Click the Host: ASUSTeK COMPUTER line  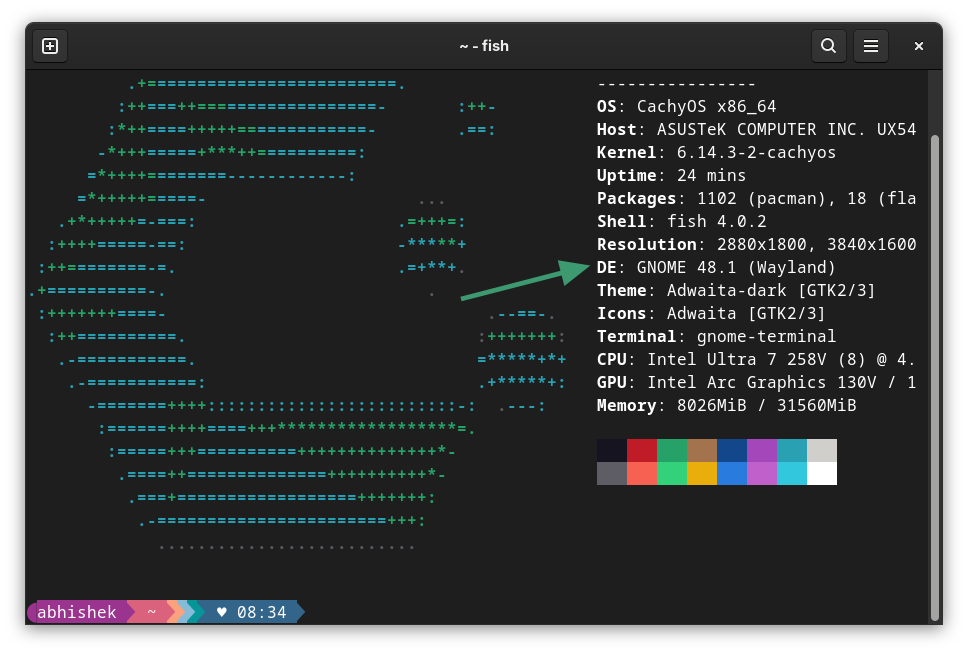point(756,130)
